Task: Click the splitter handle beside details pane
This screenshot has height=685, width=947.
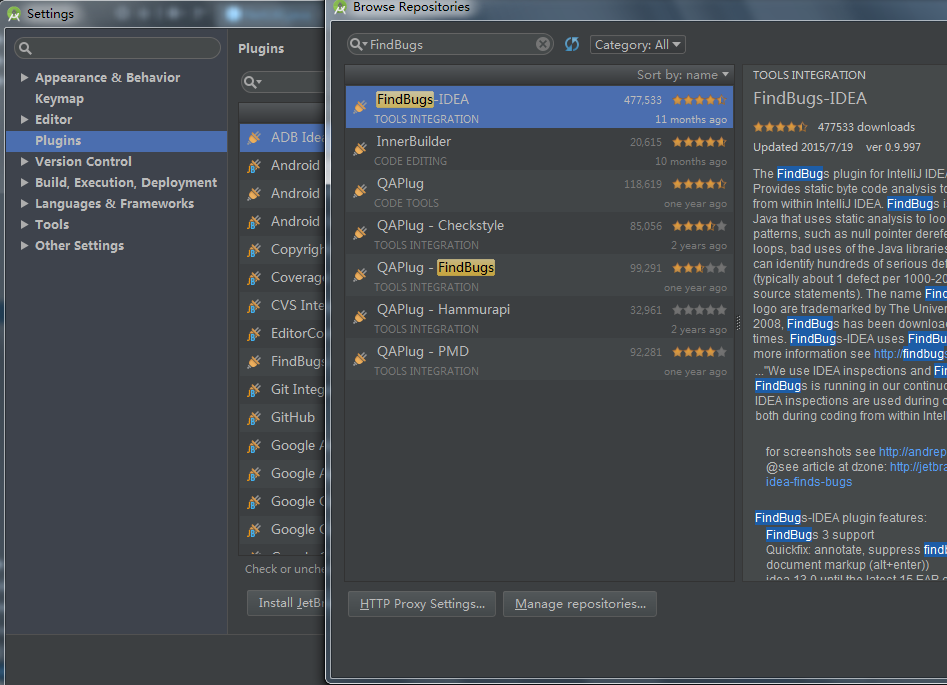Action: (738, 323)
